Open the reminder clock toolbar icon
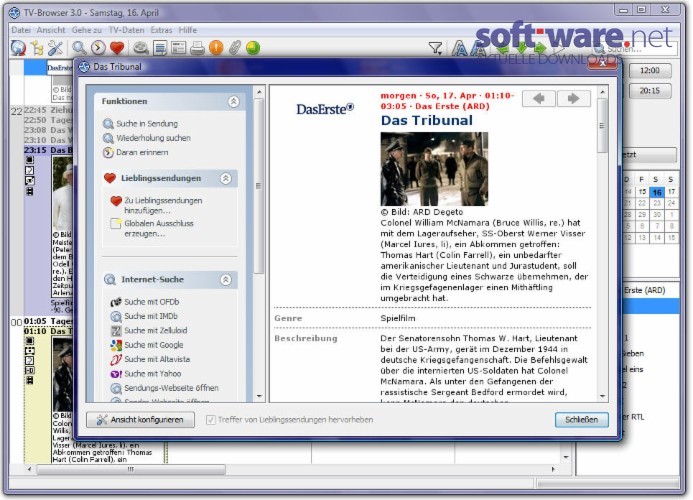Image resolution: width=693 pixels, height=500 pixels. point(98,48)
